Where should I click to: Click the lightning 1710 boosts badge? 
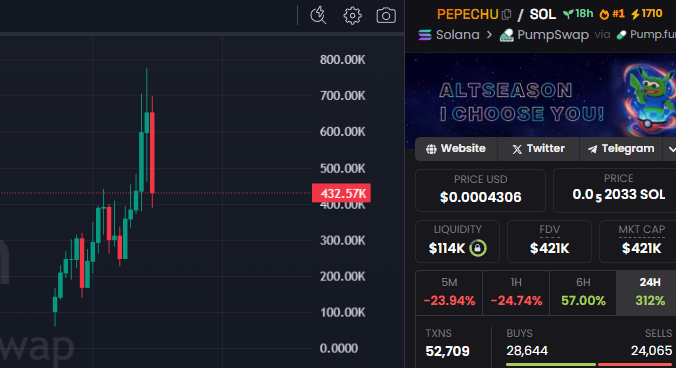point(647,14)
